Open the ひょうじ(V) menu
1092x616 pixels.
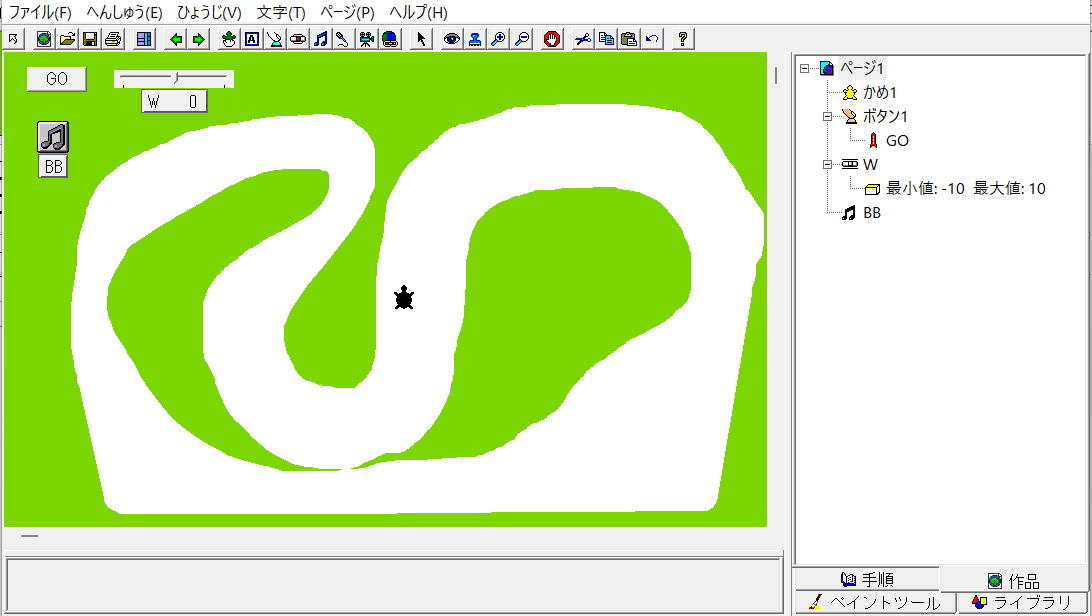[x=209, y=13]
